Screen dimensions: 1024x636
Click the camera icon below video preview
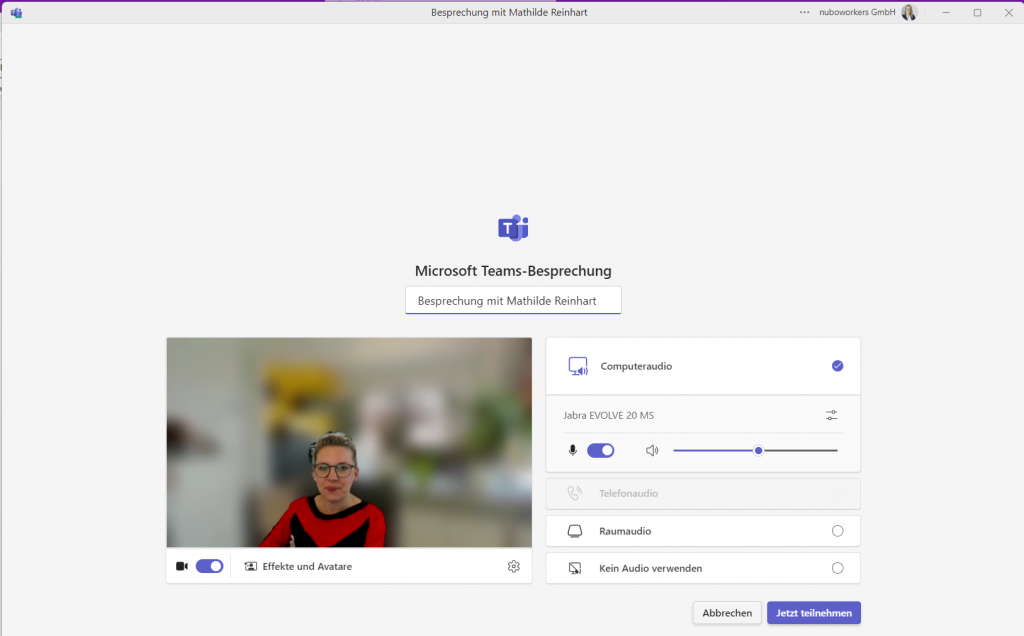coord(182,566)
